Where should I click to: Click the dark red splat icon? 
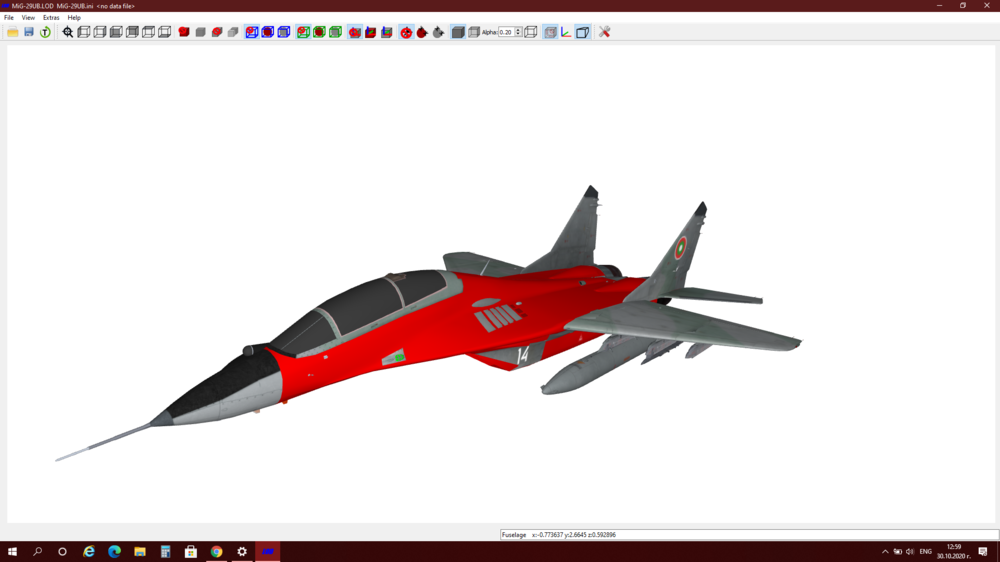click(x=422, y=32)
